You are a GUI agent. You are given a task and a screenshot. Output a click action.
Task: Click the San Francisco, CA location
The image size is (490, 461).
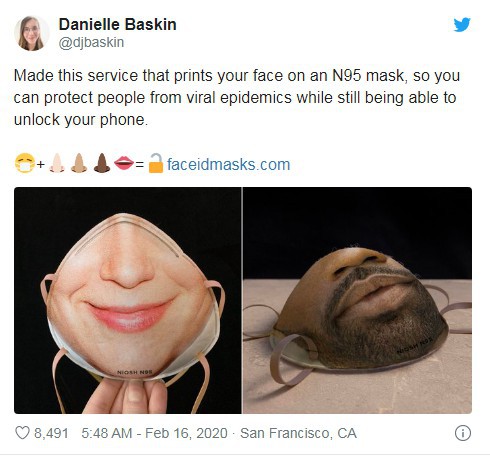coord(298,433)
